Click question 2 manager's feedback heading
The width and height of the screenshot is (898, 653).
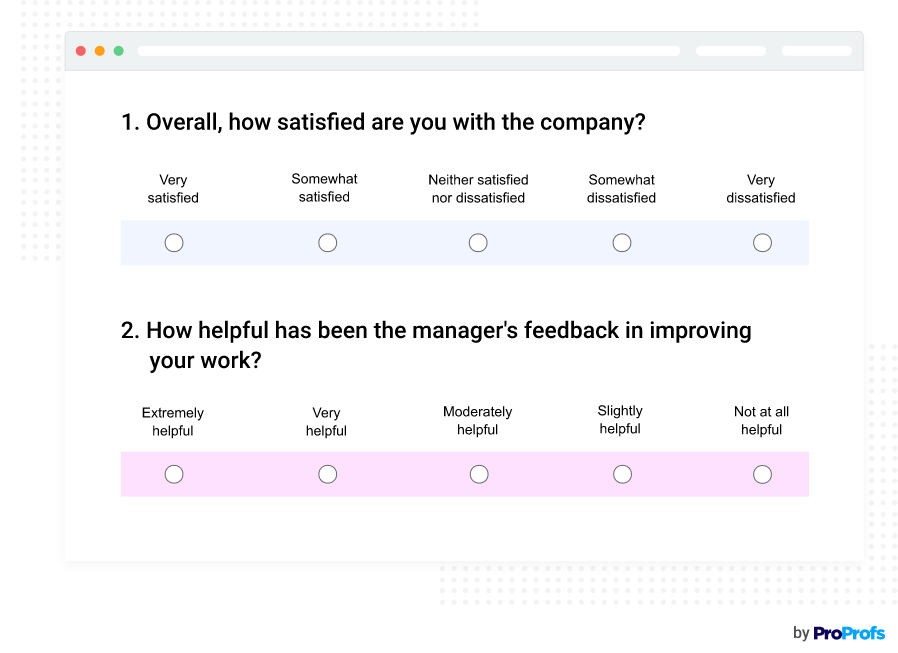coord(436,344)
